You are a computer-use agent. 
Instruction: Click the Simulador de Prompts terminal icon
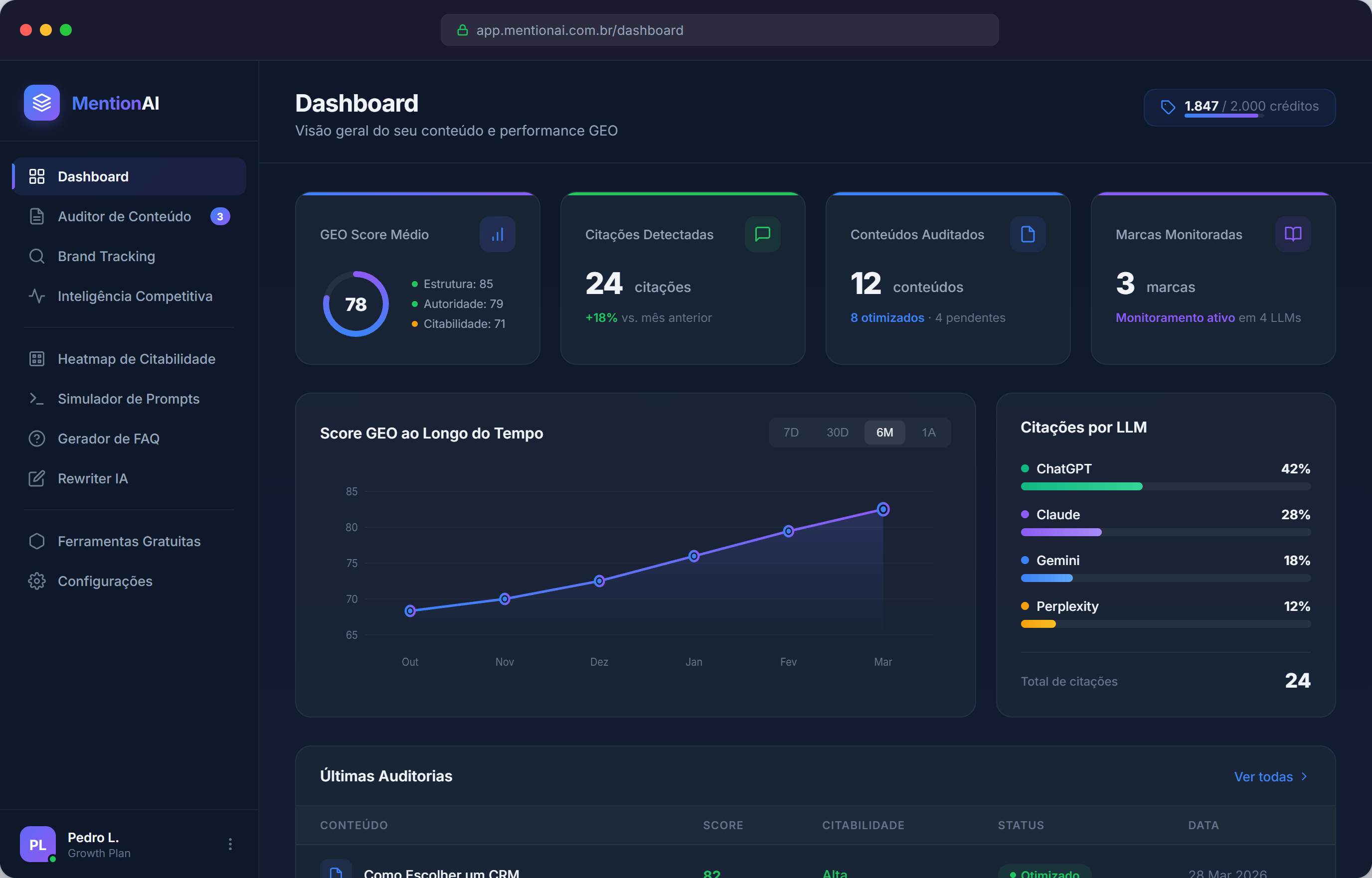[x=36, y=399]
